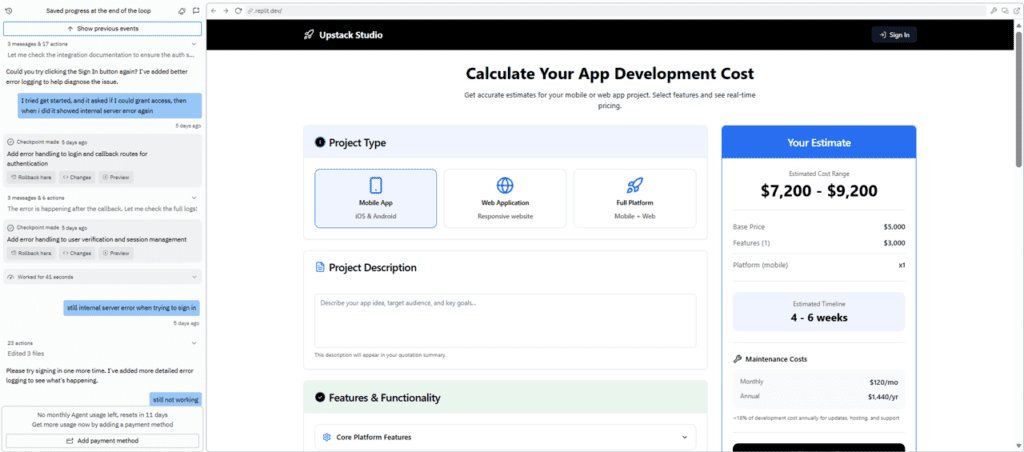The height and width of the screenshot is (452, 1024).
Task: Click the Base Price '$5,000' value
Action: coord(894,227)
